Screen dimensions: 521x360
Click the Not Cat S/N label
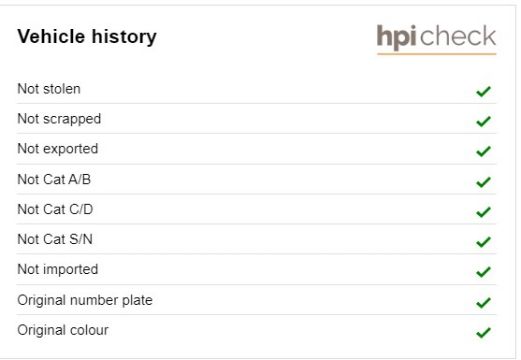(x=55, y=239)
